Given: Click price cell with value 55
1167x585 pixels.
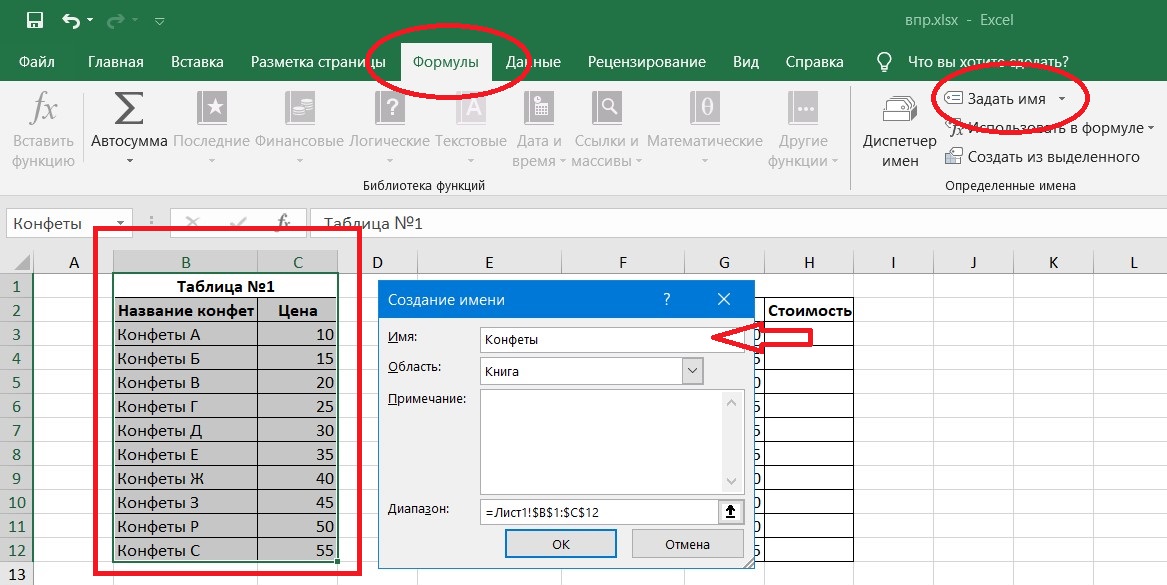Looking at the screenshot, I should (x=298, y=551).
